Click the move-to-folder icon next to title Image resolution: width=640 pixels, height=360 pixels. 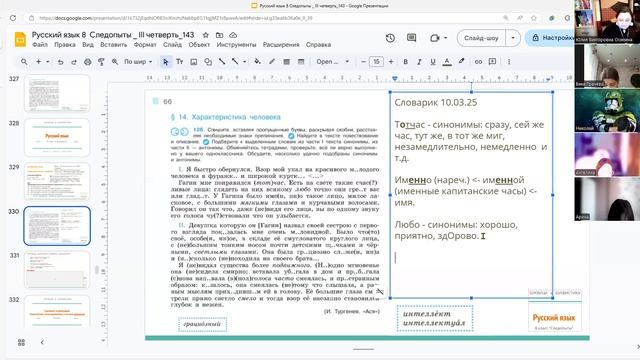(219, 35)
